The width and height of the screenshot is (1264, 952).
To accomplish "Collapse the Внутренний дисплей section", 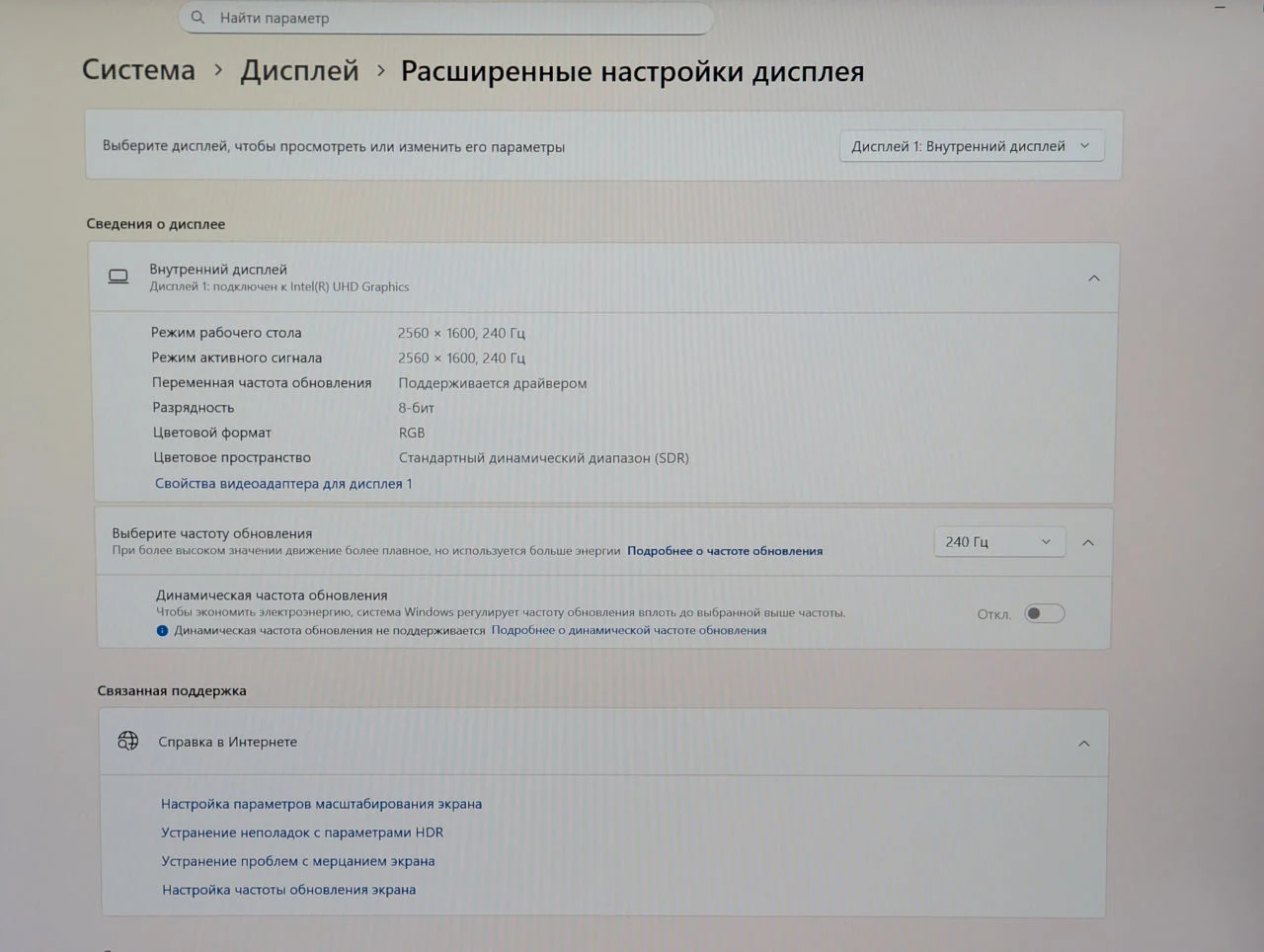I will click(x=1094, y=278).
